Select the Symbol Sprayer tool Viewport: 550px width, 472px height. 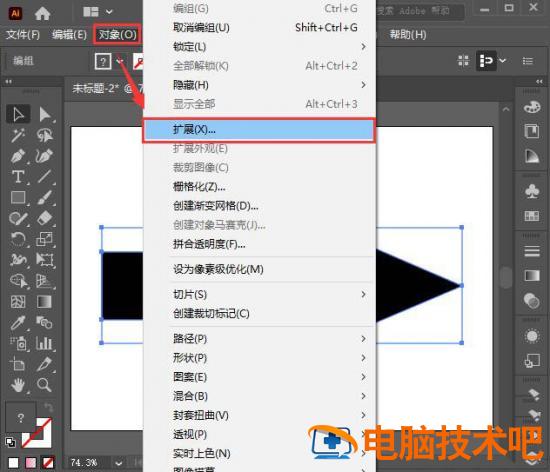(18, 343)
